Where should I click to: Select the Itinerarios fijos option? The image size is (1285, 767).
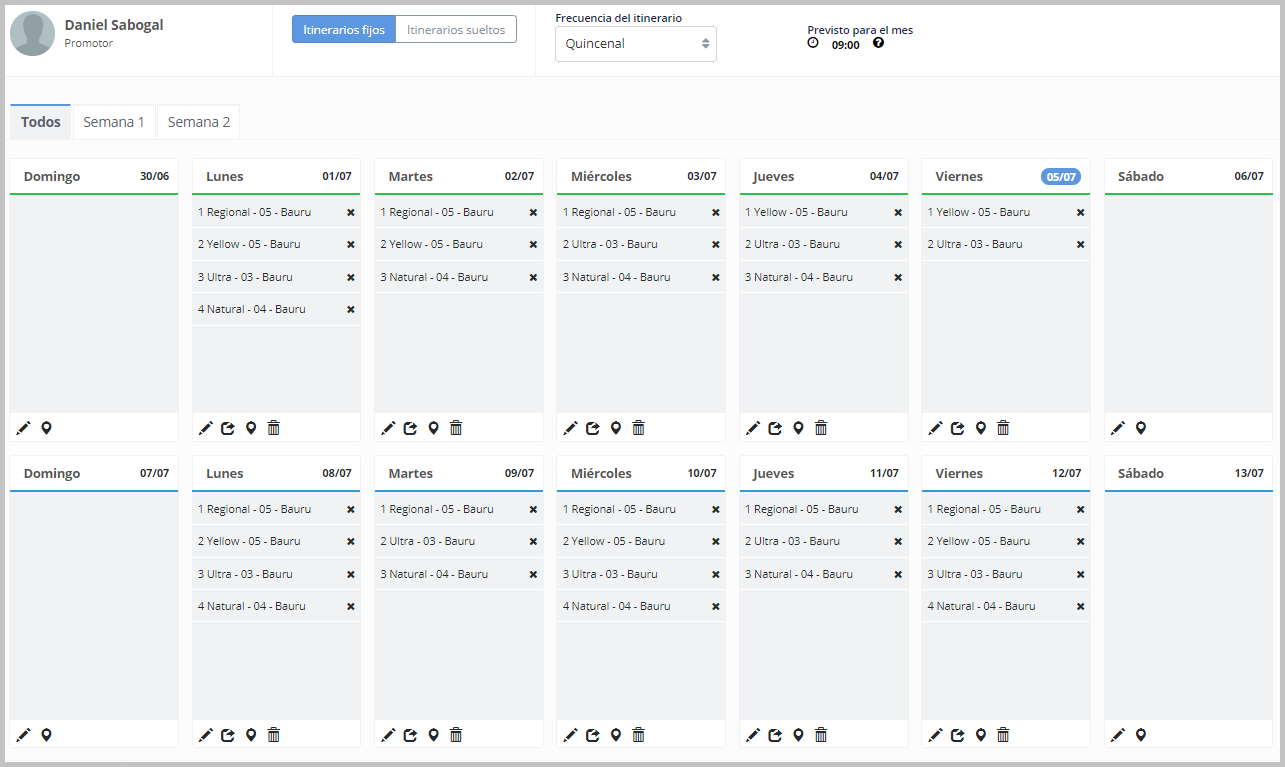(344, 30)
